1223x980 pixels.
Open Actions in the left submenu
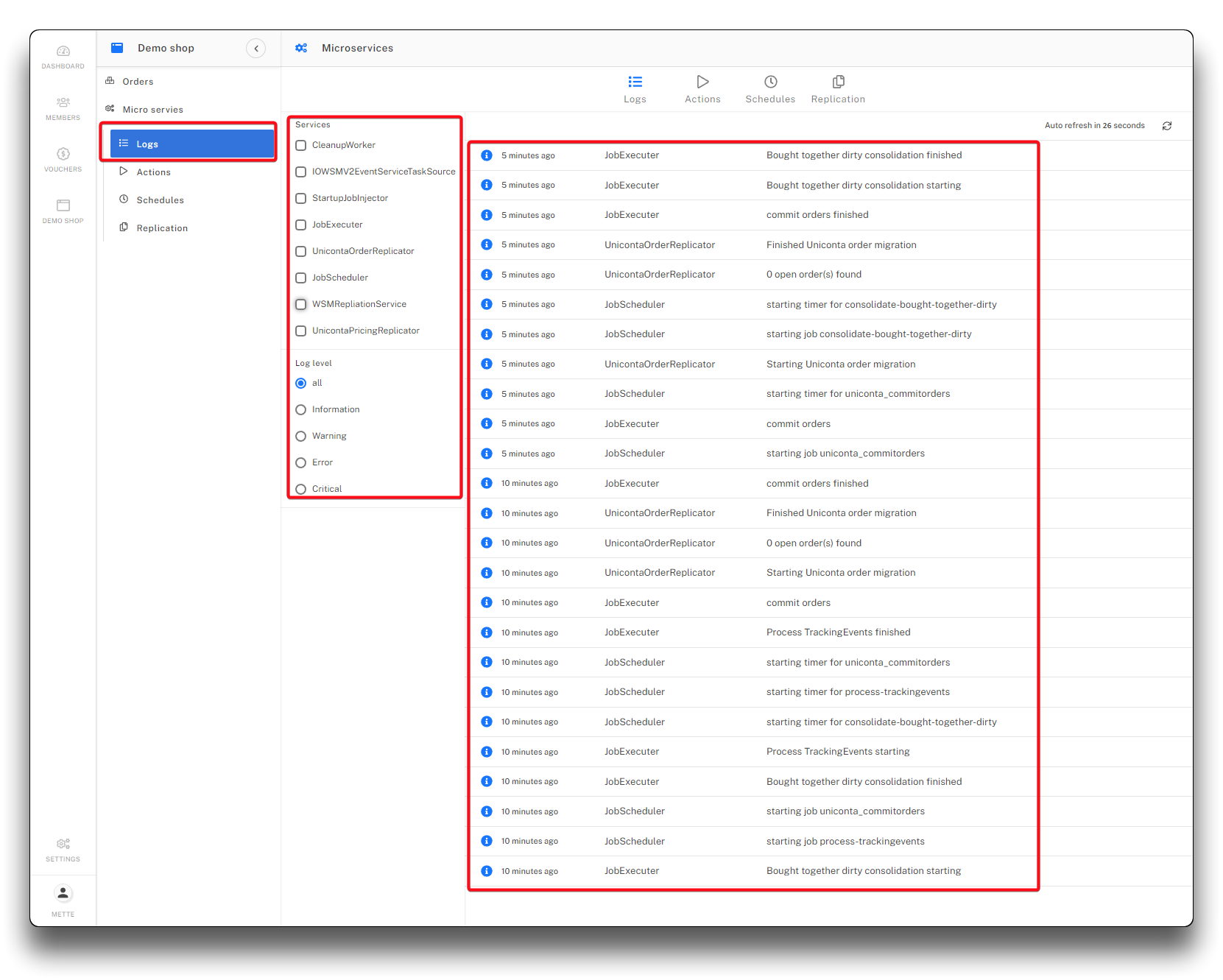click(x=153, y=172)
